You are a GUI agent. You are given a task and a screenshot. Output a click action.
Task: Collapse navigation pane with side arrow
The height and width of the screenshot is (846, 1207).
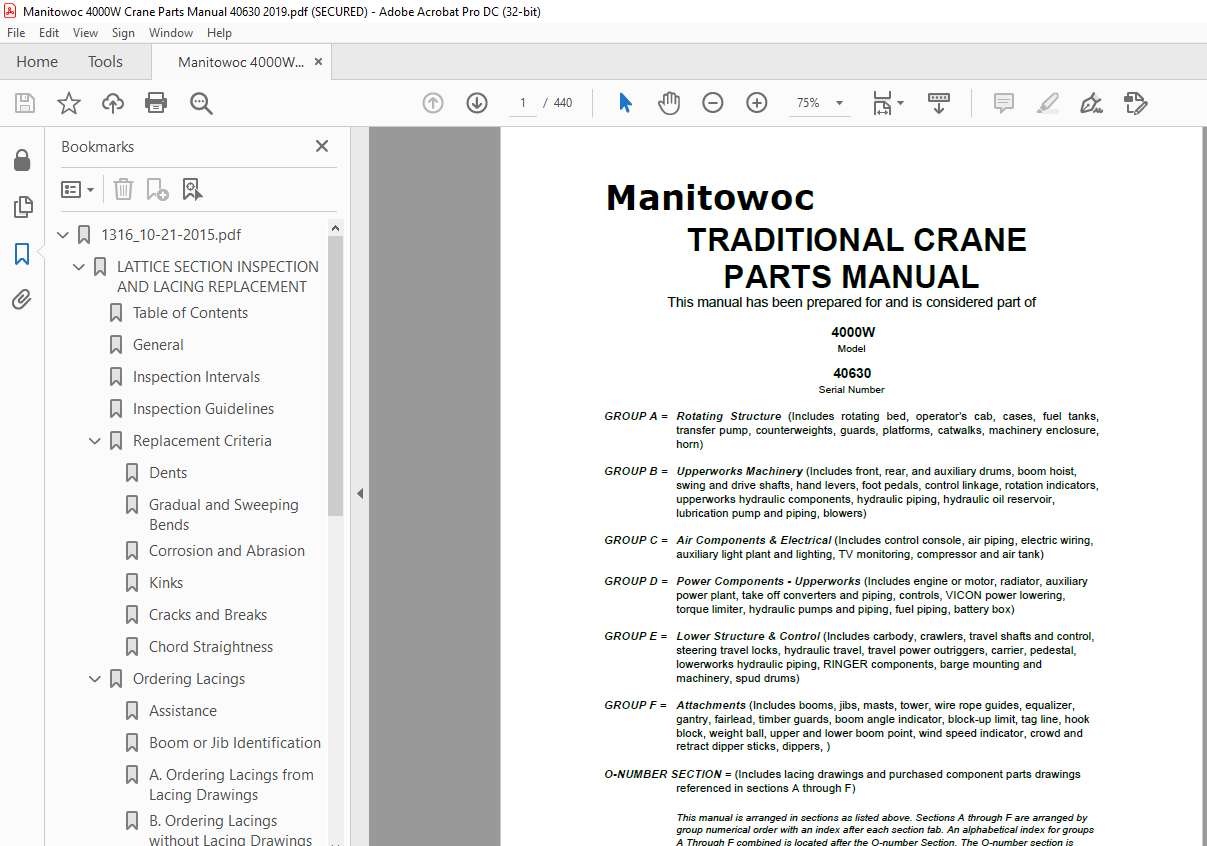[x=360, y=494]
